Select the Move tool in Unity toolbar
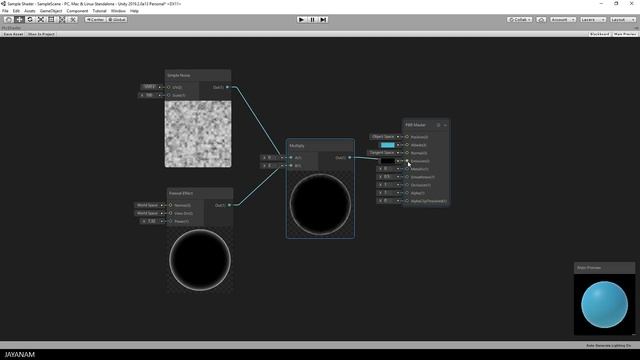The image size is (640, 360). [19, 20]
